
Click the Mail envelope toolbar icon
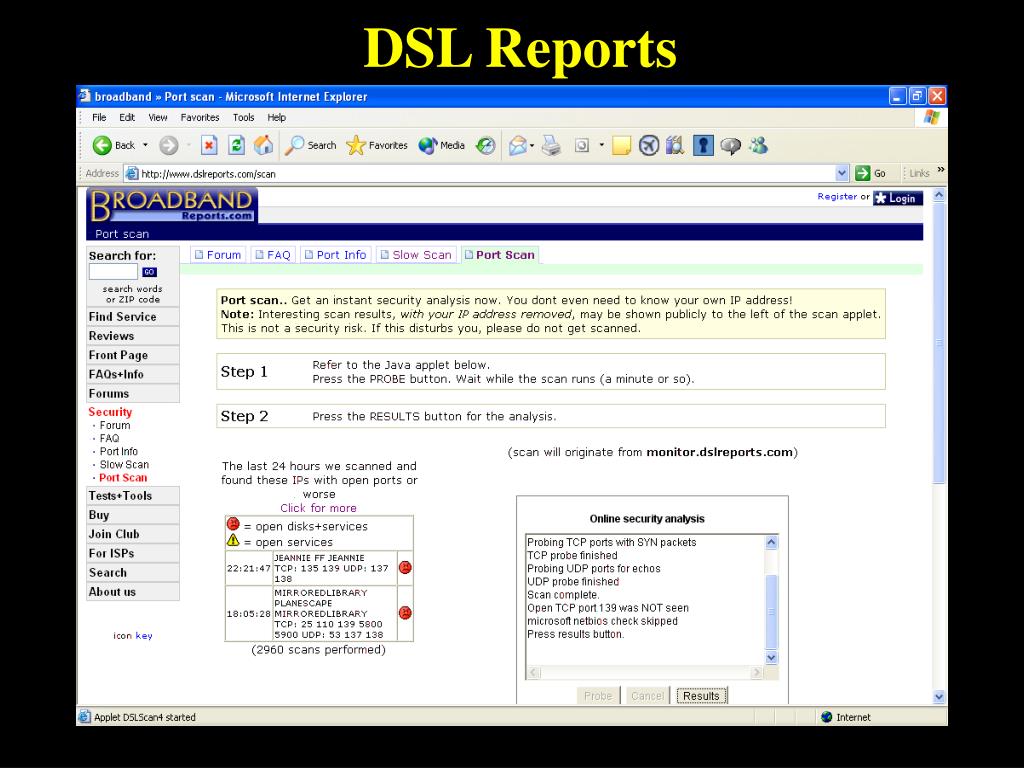[x=517, y=145]
